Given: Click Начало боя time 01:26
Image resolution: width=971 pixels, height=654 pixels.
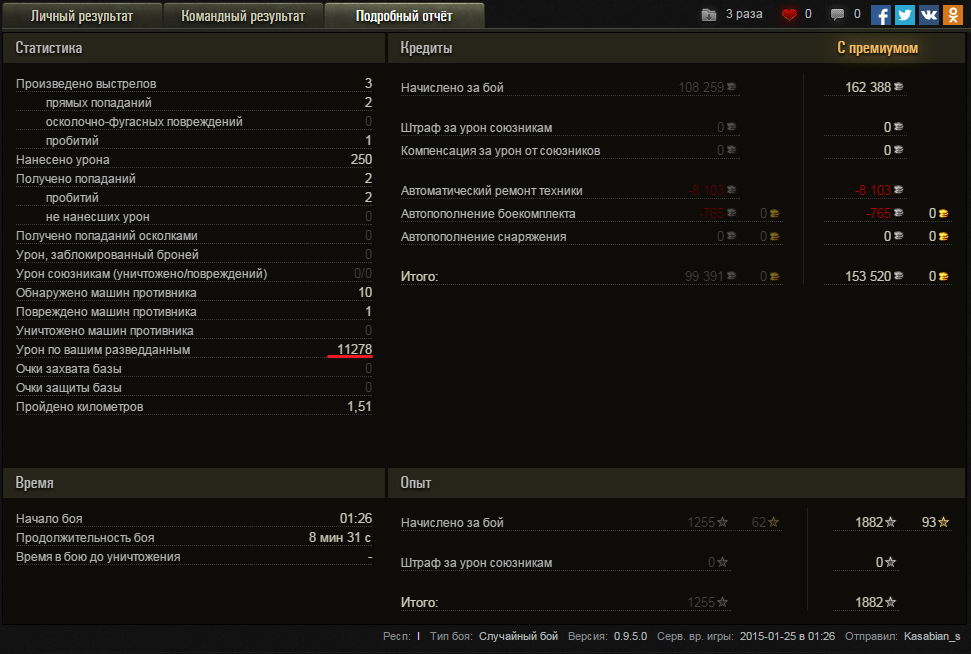Looking at the screenshot, I should click(x=355, y=518).
